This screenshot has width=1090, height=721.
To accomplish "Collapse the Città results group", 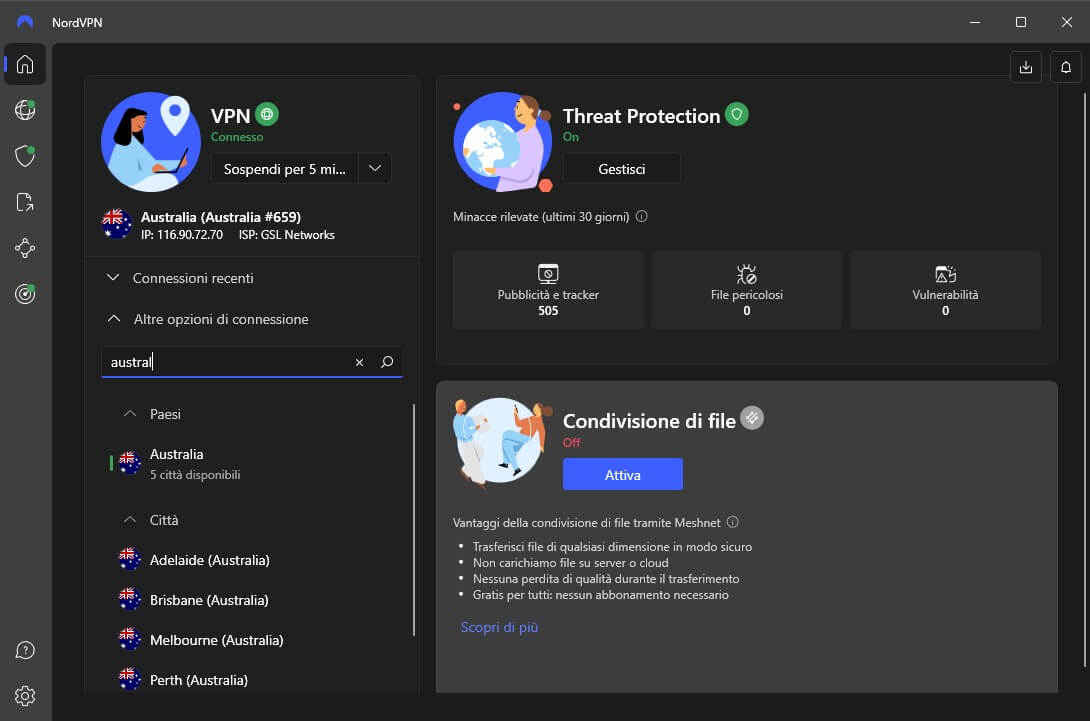I will (129, 520).
